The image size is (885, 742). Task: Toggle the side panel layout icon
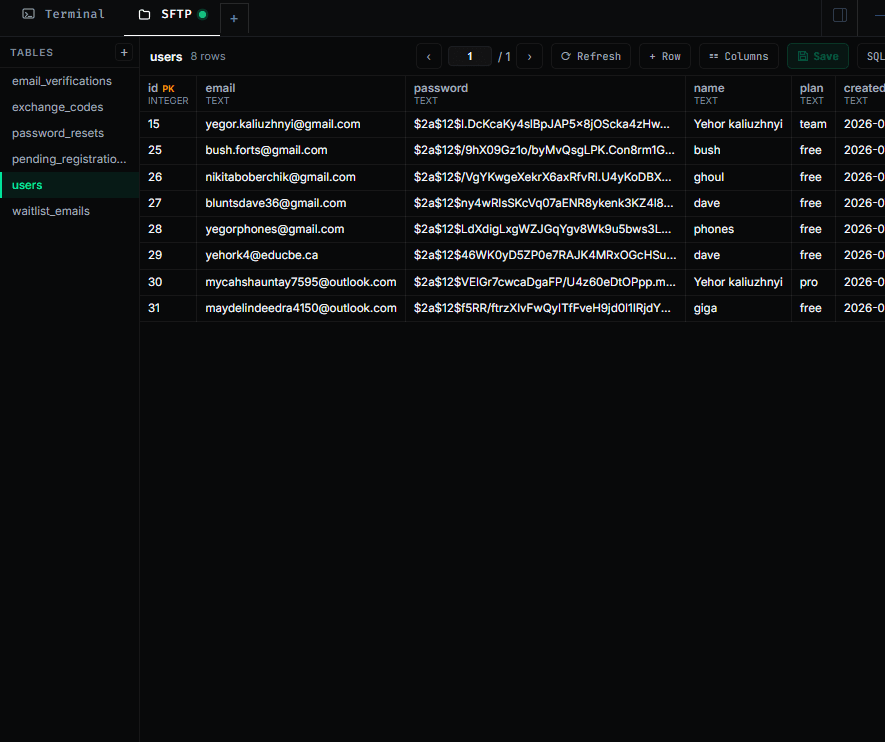pos(839,15)
